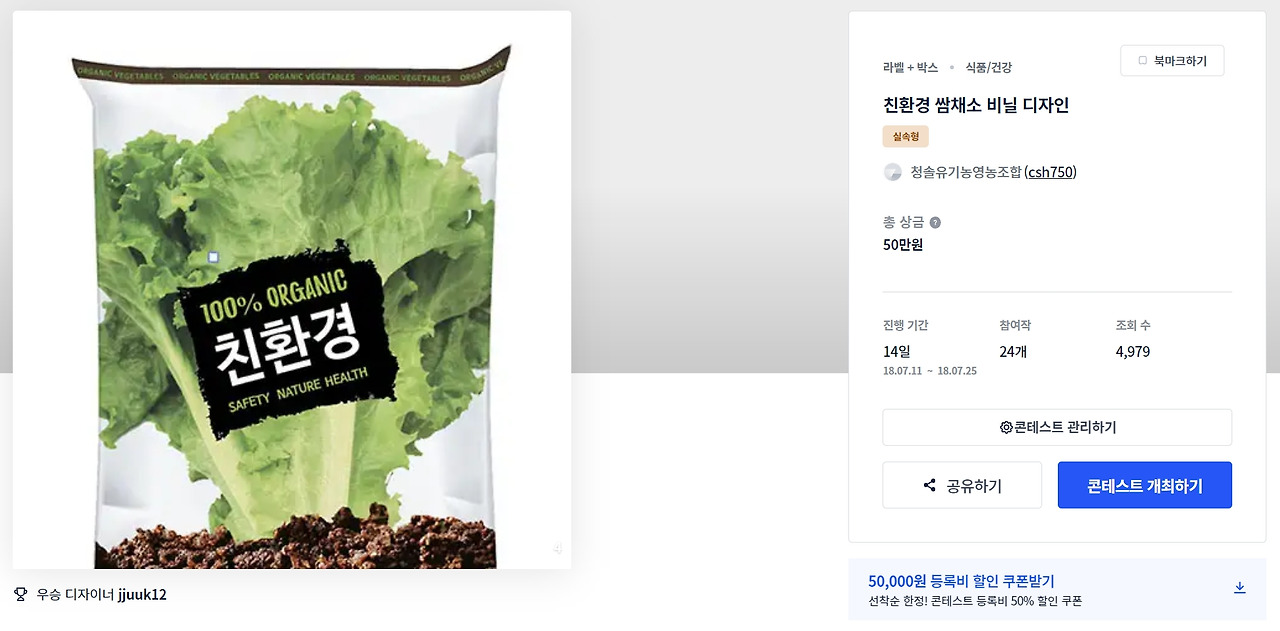
Task: Click the 공유하기 share button
Action: pyautogui.click(x=962, y=485)
